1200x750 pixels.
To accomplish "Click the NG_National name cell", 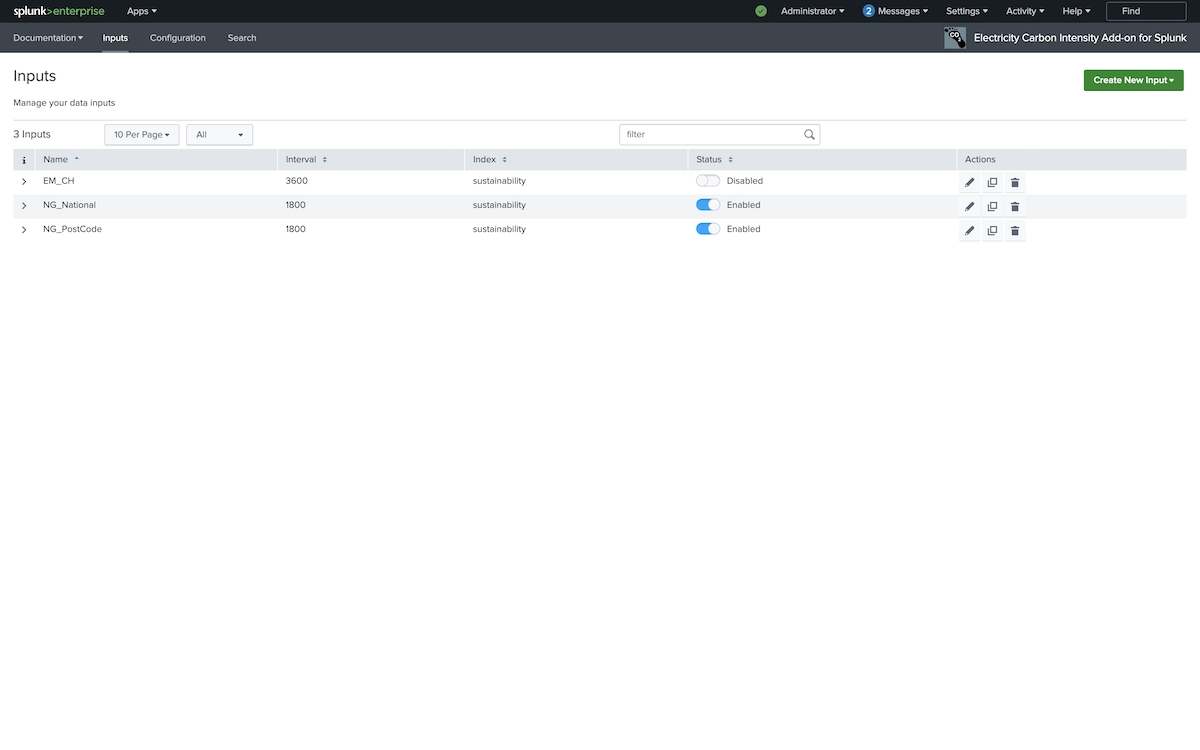I will tap(69, 205).
